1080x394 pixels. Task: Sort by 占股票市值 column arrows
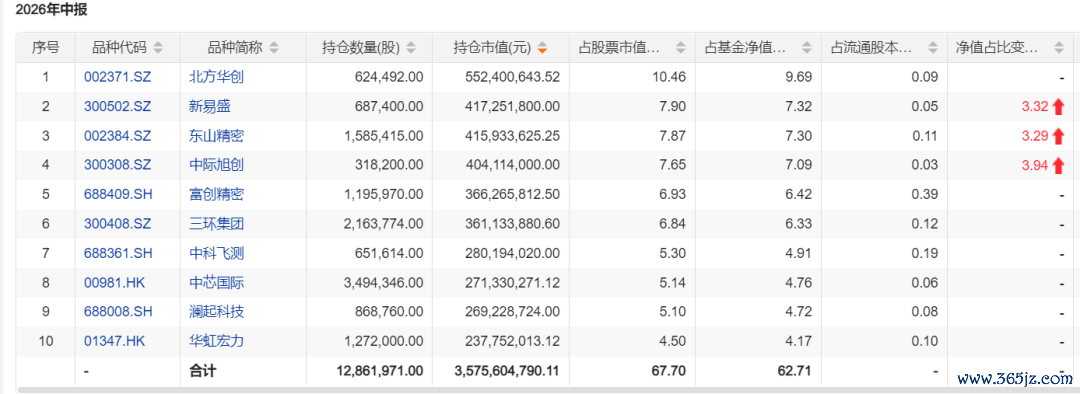pos(681,48)
